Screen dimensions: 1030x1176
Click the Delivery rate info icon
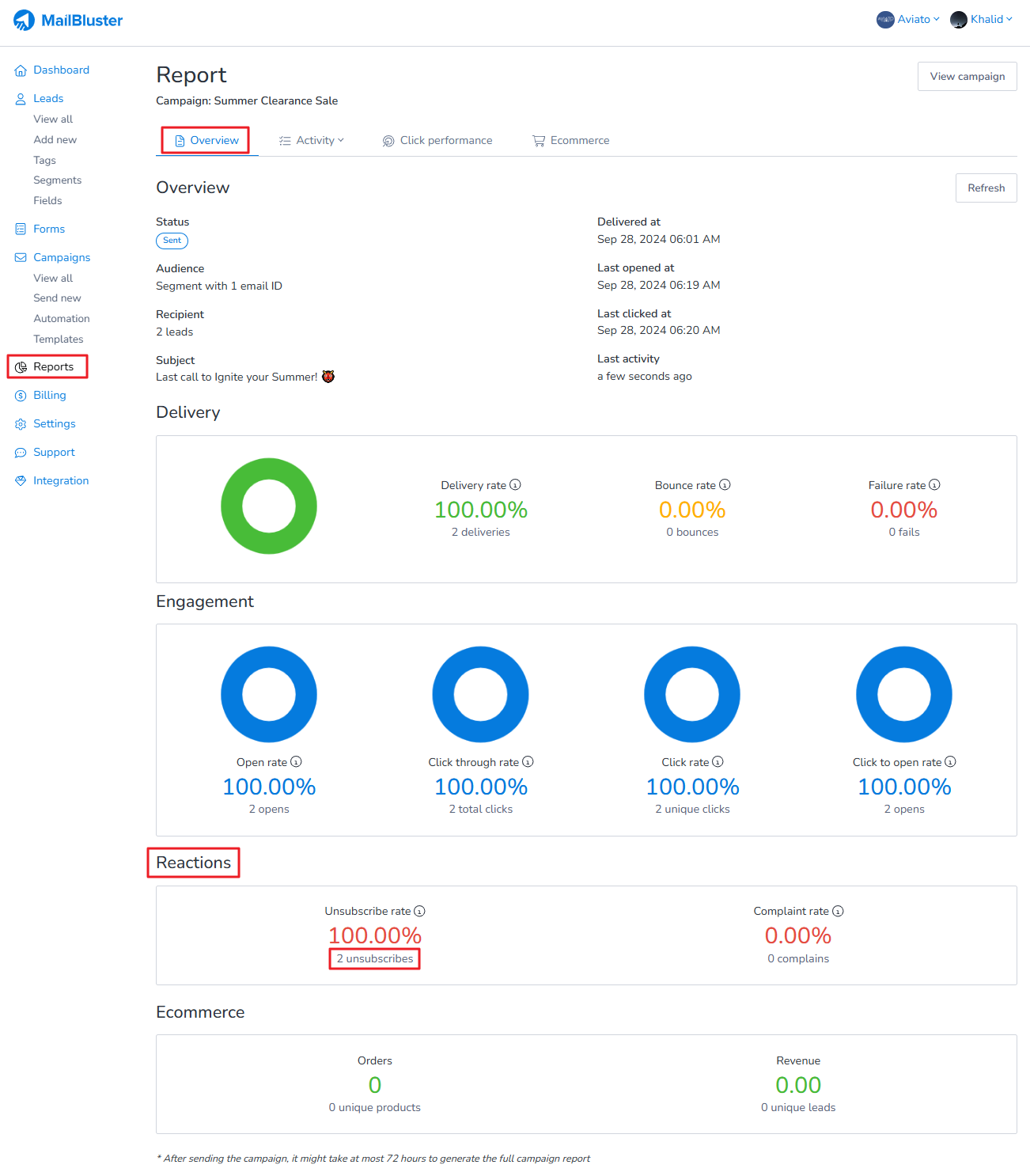tap(516, 485)
